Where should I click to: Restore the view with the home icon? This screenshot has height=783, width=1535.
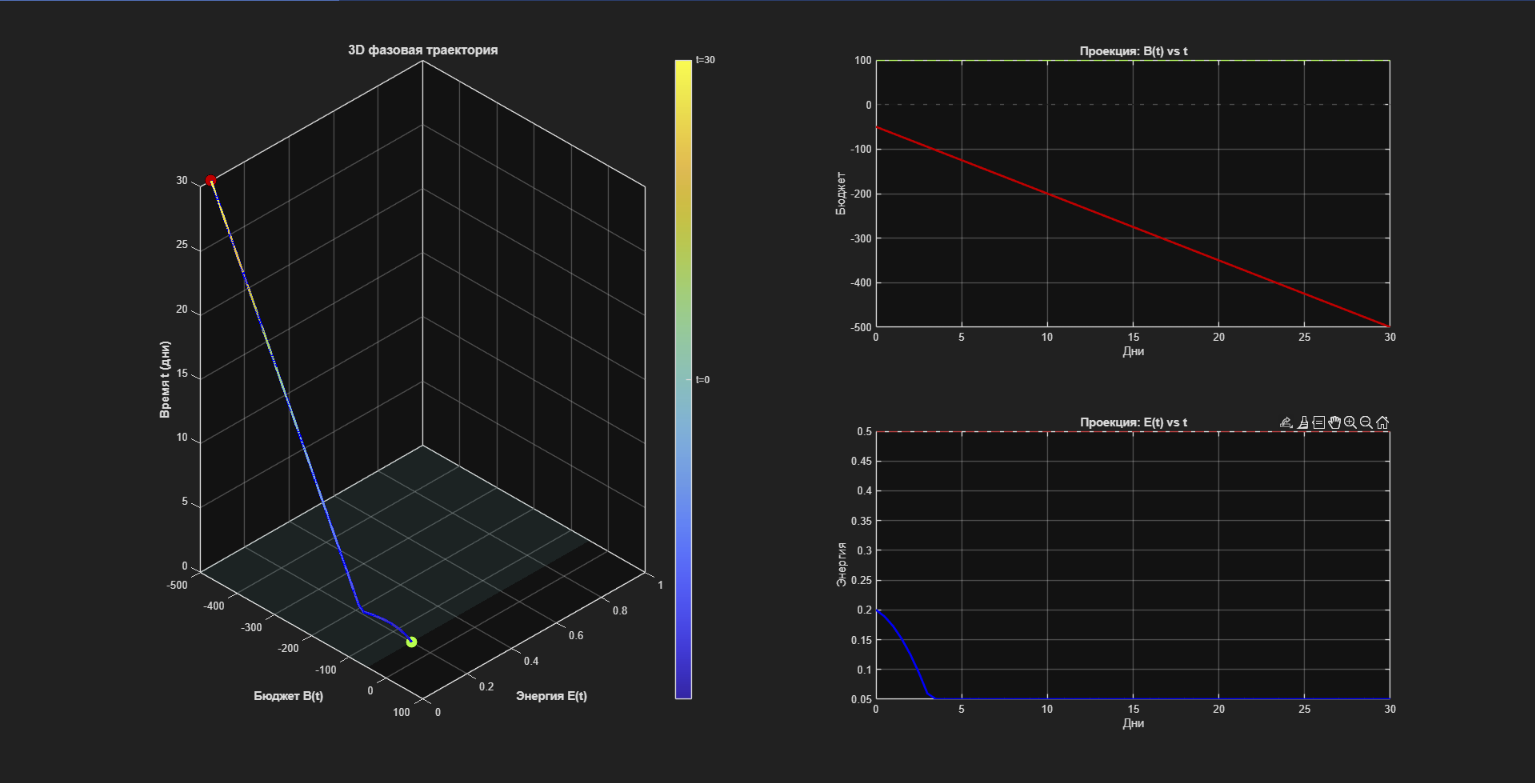[x=1382, y=423]
